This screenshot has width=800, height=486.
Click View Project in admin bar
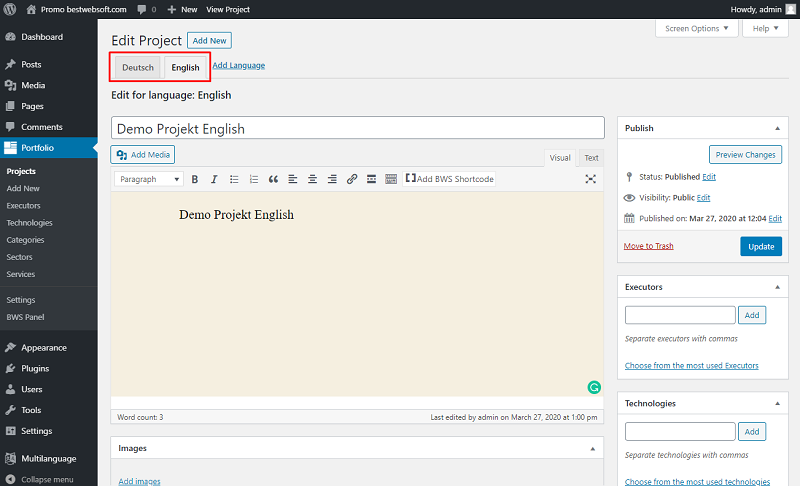[228, 9]
